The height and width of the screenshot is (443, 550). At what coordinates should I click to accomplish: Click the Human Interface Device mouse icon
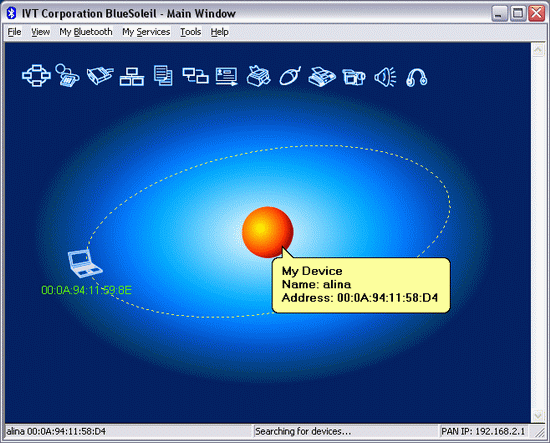coord(290,76)
